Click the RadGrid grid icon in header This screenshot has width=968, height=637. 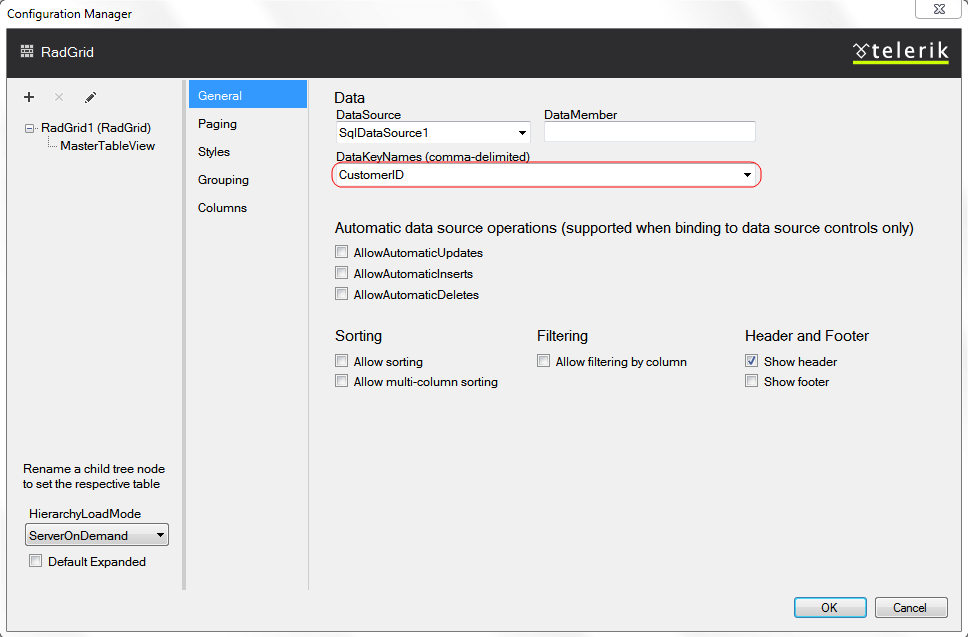pos(27,52)
